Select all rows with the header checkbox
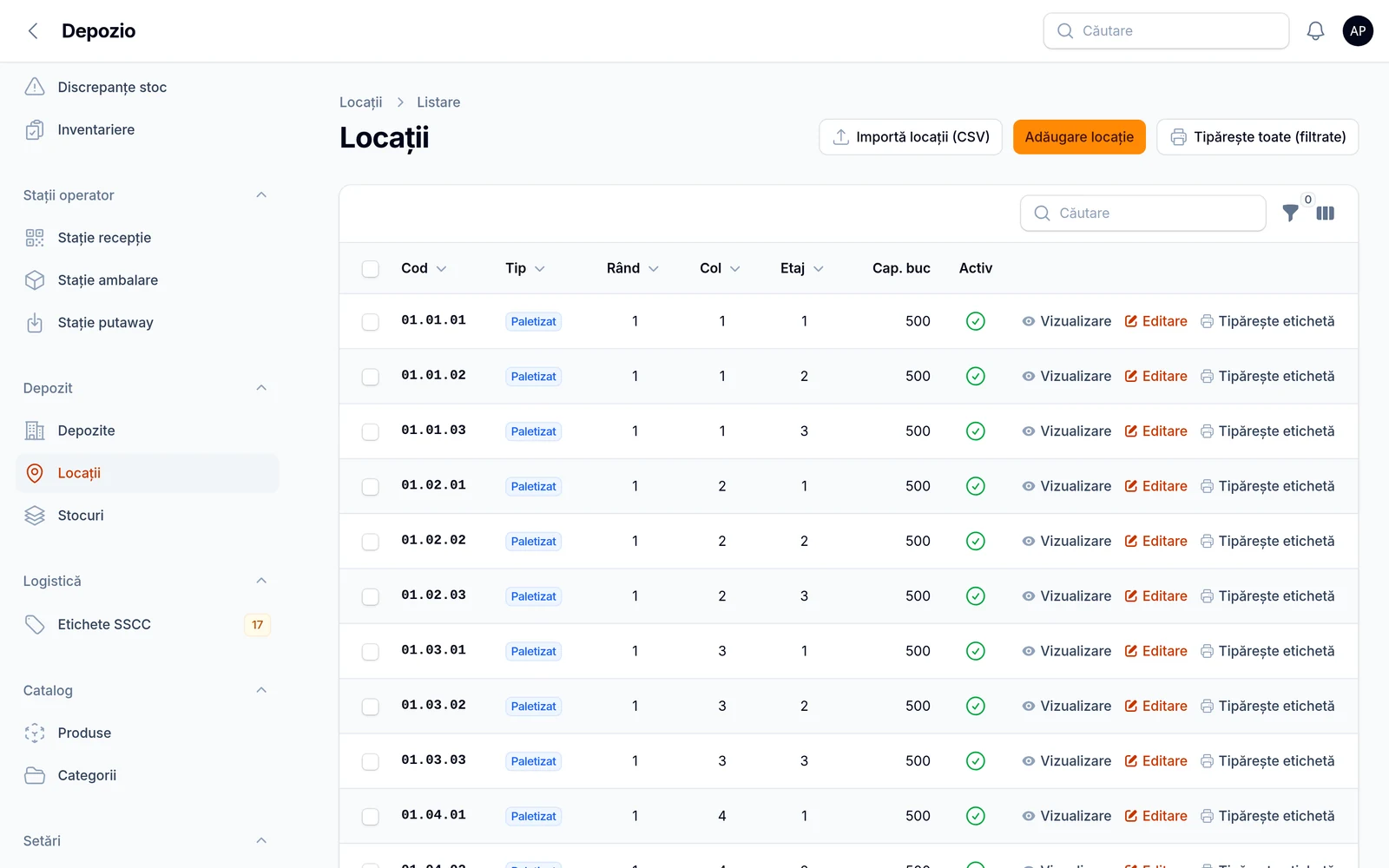Image resolution: width=1389 pixels, height=868 pixels. [371, 269]
